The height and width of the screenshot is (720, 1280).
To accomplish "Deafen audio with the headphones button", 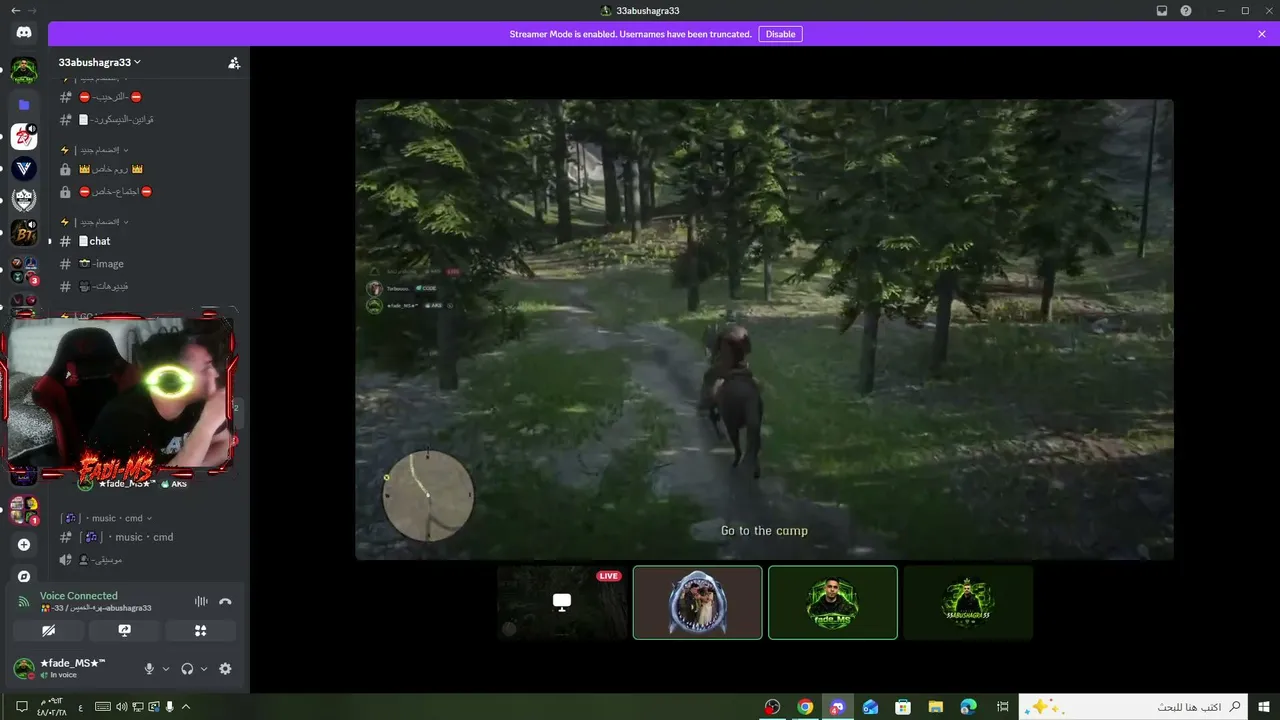I will click(x=187, y=669).
